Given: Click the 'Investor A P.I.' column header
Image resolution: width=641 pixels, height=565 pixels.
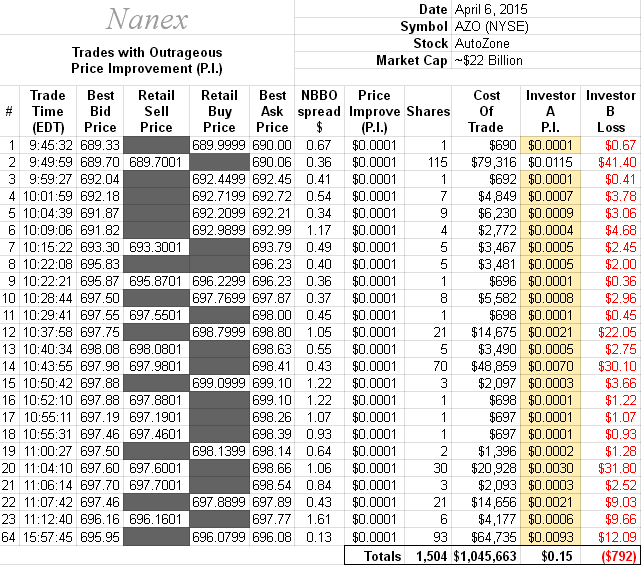Looking at the screenshot, I should point(551,111).
